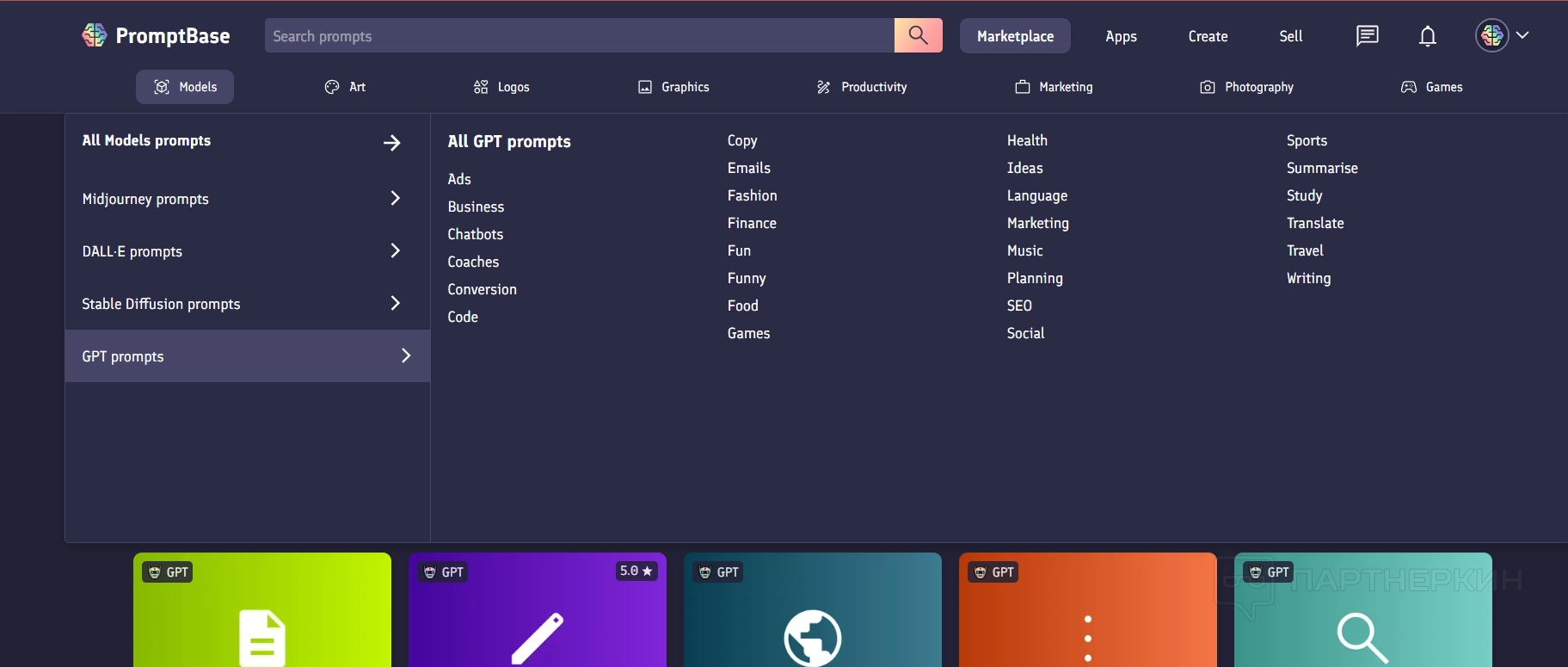
Task: Open the notifications bell icon
Action: pos(1428,35)
